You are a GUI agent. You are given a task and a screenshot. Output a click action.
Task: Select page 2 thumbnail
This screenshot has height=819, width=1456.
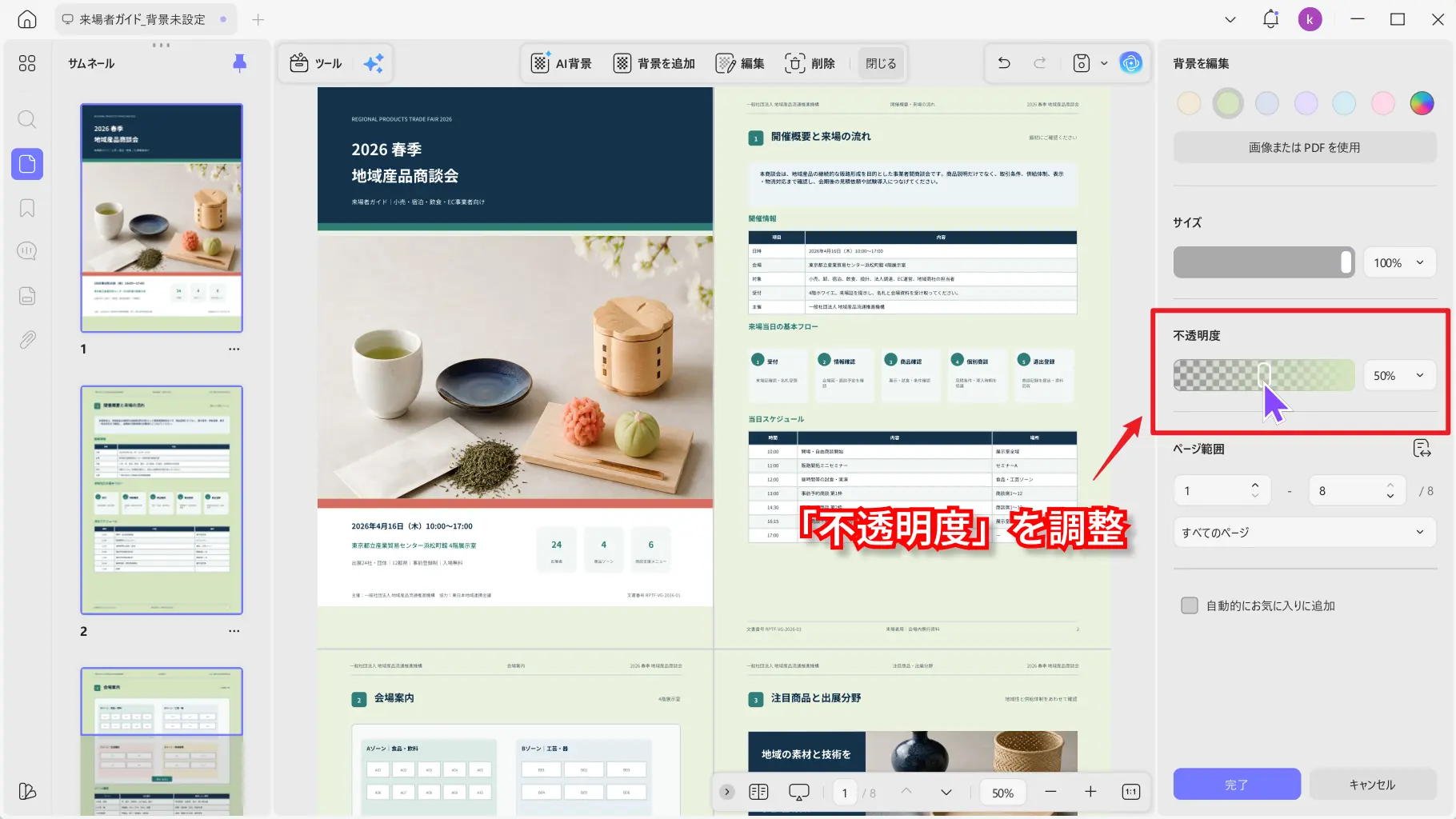(x=162, y=500)
